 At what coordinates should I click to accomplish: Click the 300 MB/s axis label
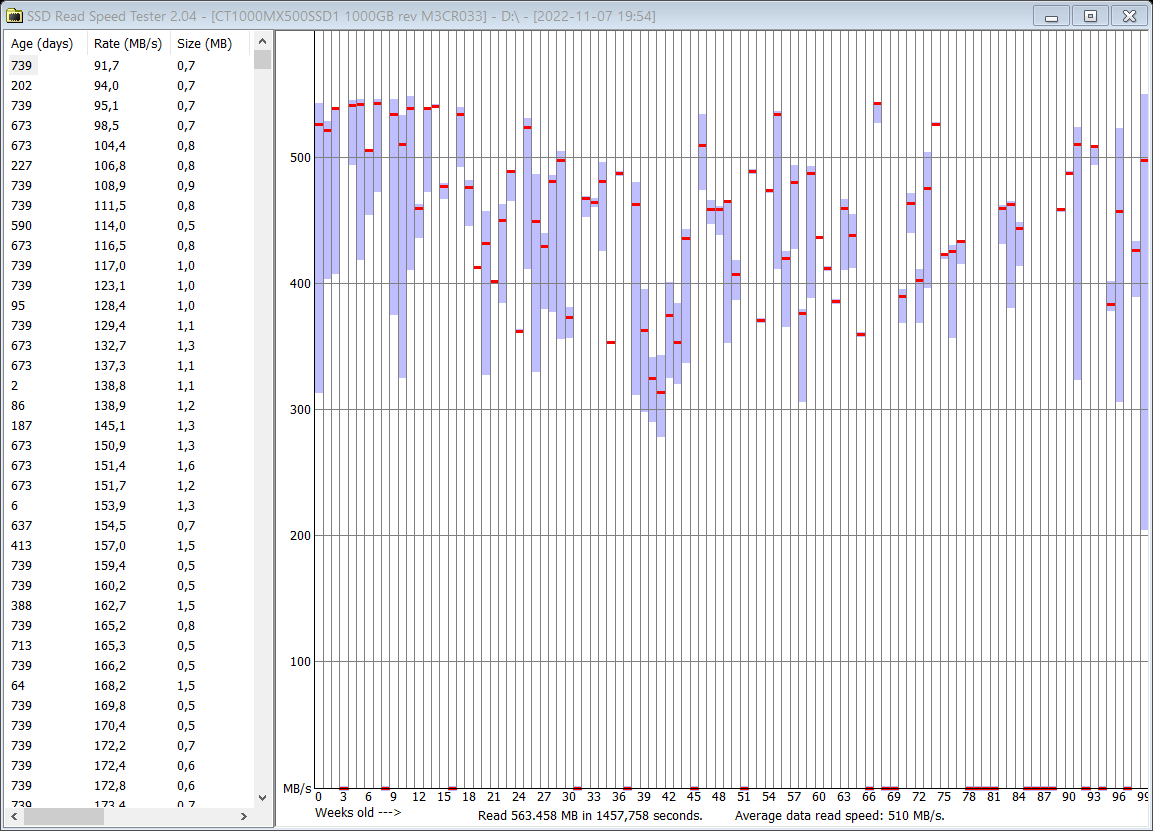tap(300, 410)
